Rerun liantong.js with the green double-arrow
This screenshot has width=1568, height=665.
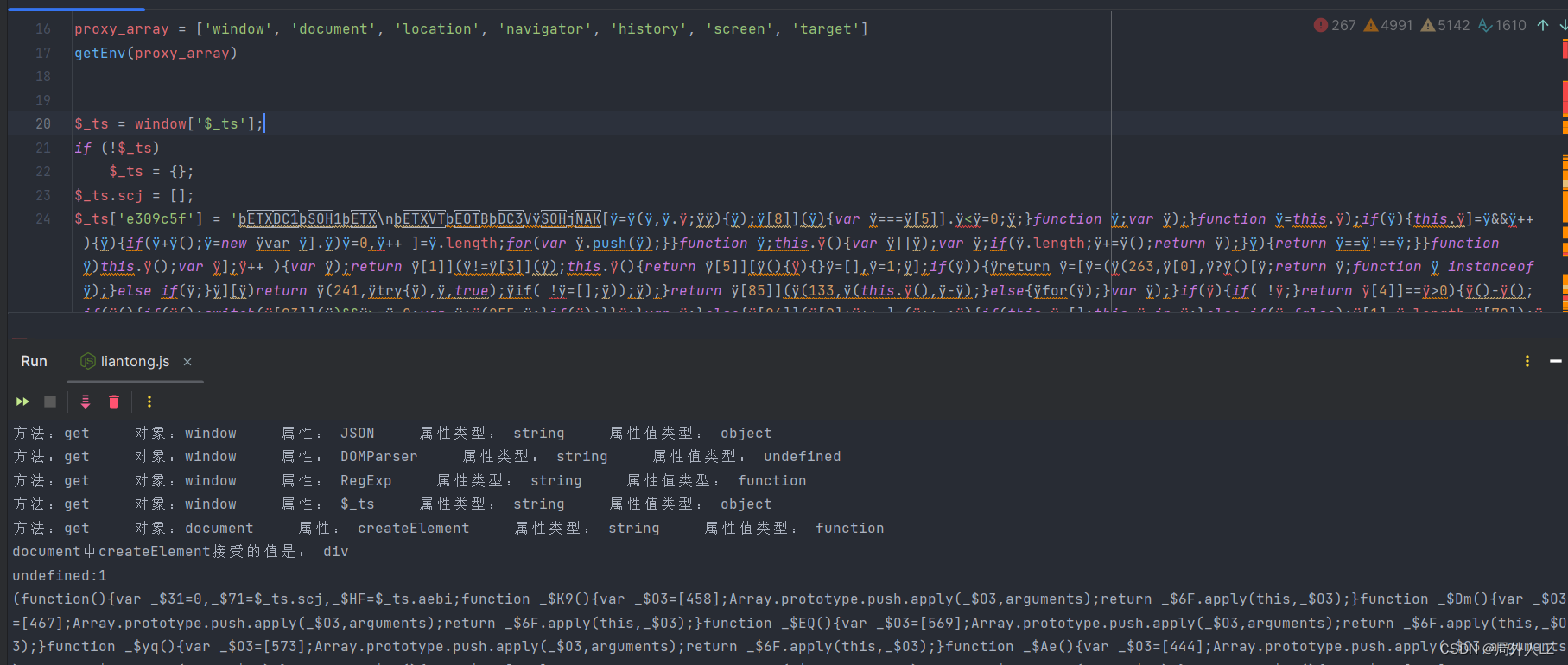coord(22,402)
